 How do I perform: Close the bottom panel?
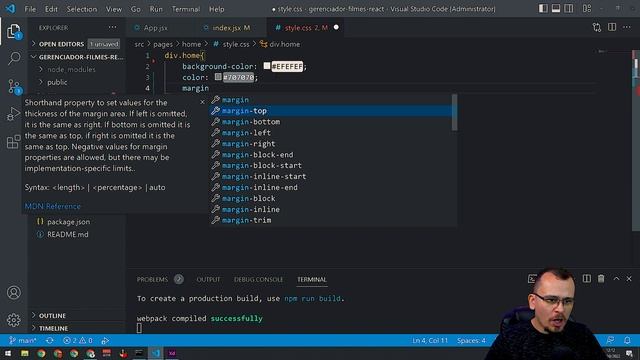click(x=629, y=278)
